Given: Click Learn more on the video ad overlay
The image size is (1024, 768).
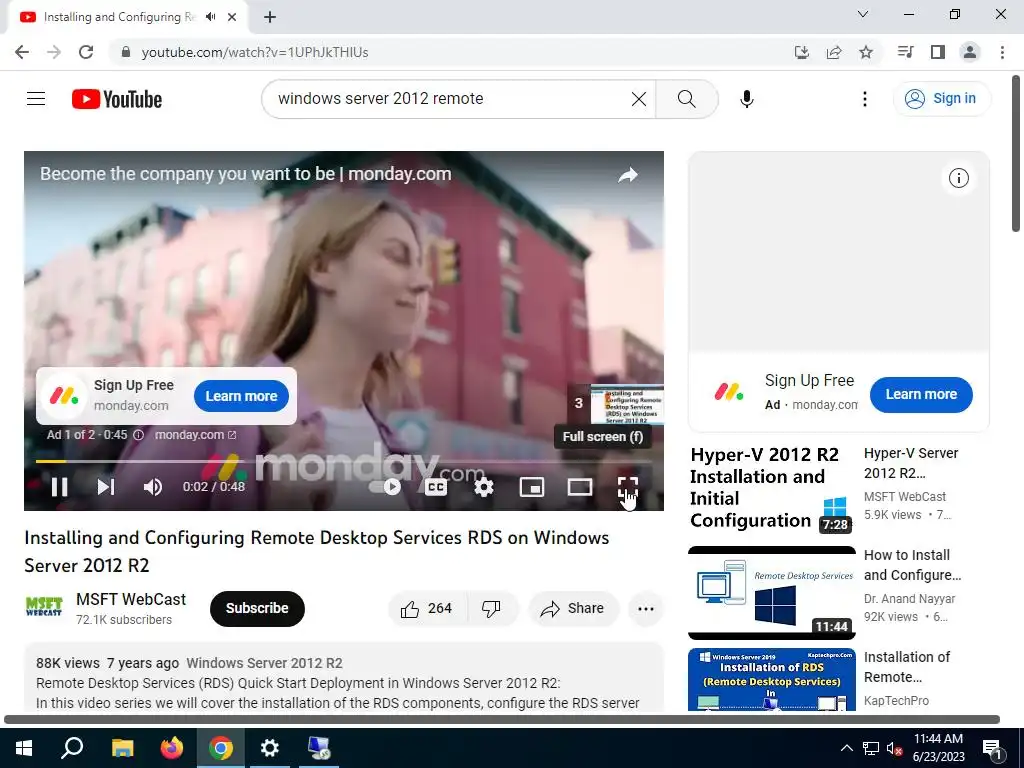Looking at the screenshot, I should tap(242, 396).
